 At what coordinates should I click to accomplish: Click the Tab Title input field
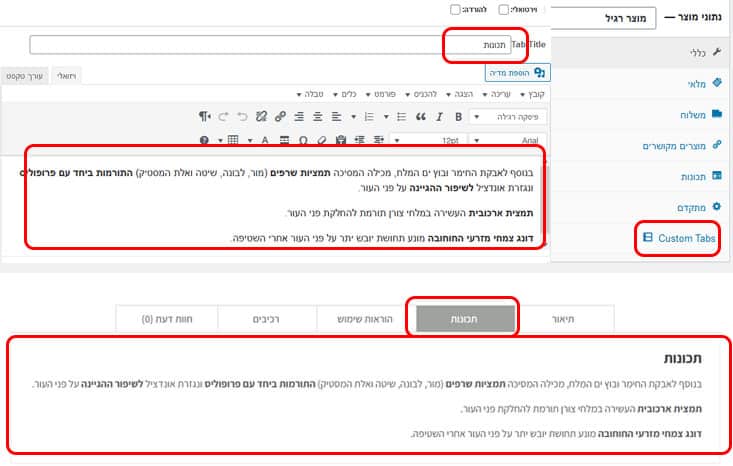click(x=270, y=45)
